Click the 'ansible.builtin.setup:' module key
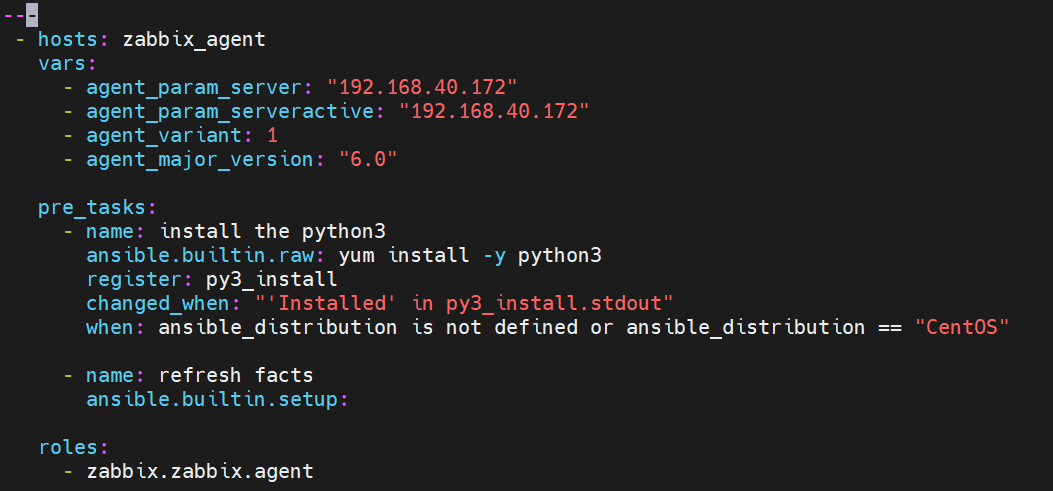This screenshot has width=1053, height=491. pos(218,400)
